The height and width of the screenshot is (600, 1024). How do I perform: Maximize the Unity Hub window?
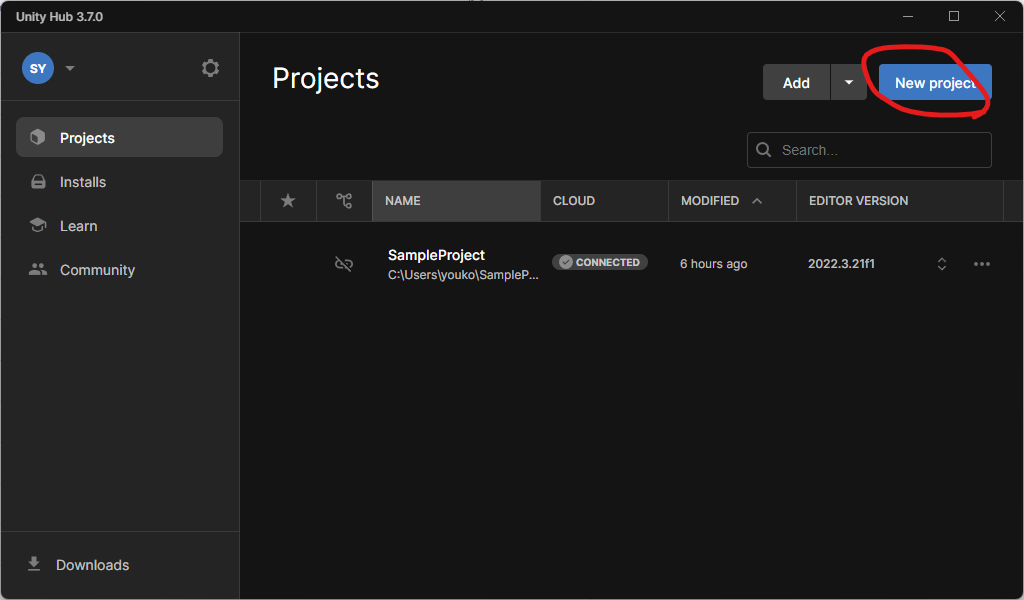pyautogui.click(x=953, y=16)
